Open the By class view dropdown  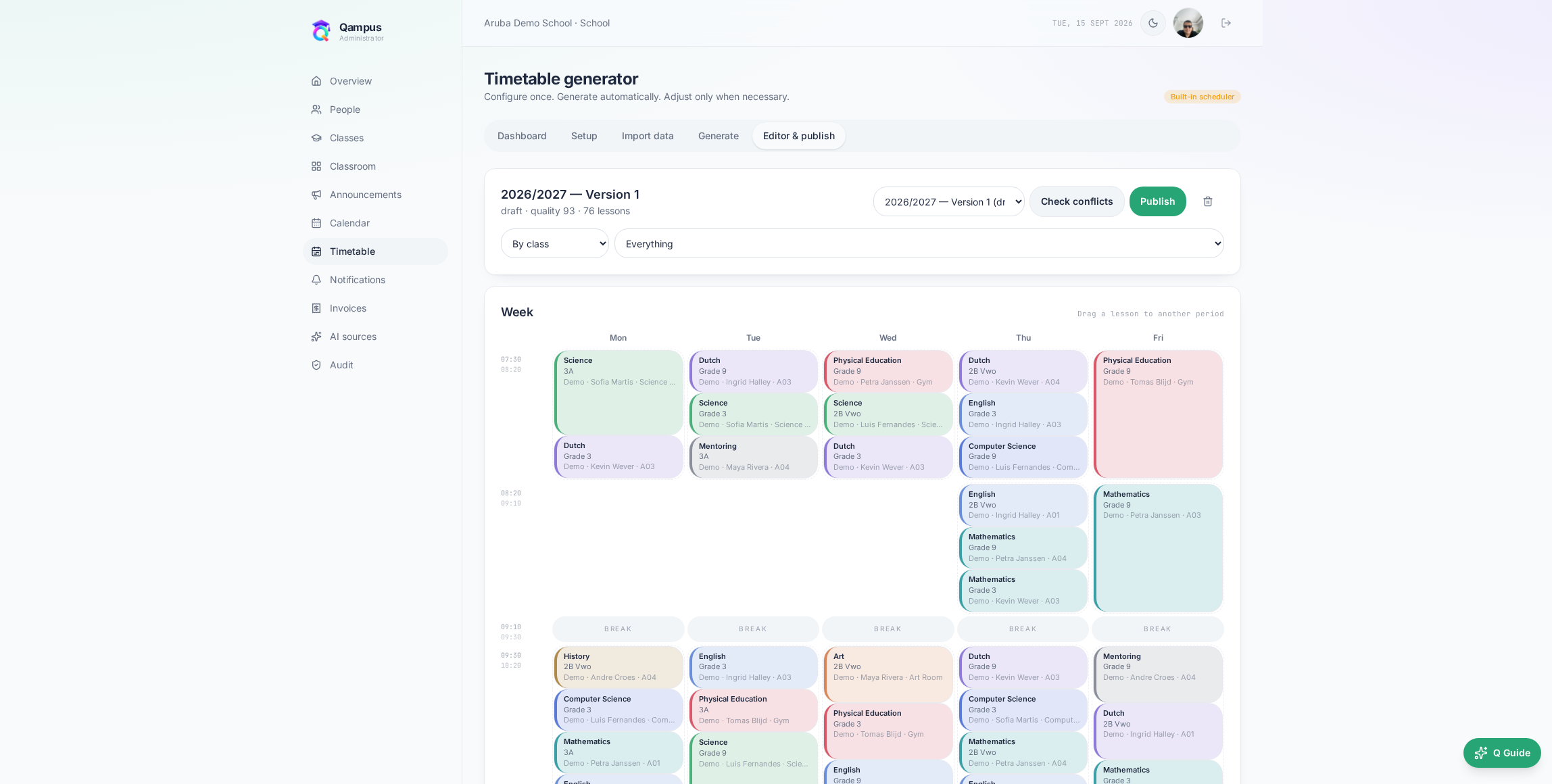(555, 243)
